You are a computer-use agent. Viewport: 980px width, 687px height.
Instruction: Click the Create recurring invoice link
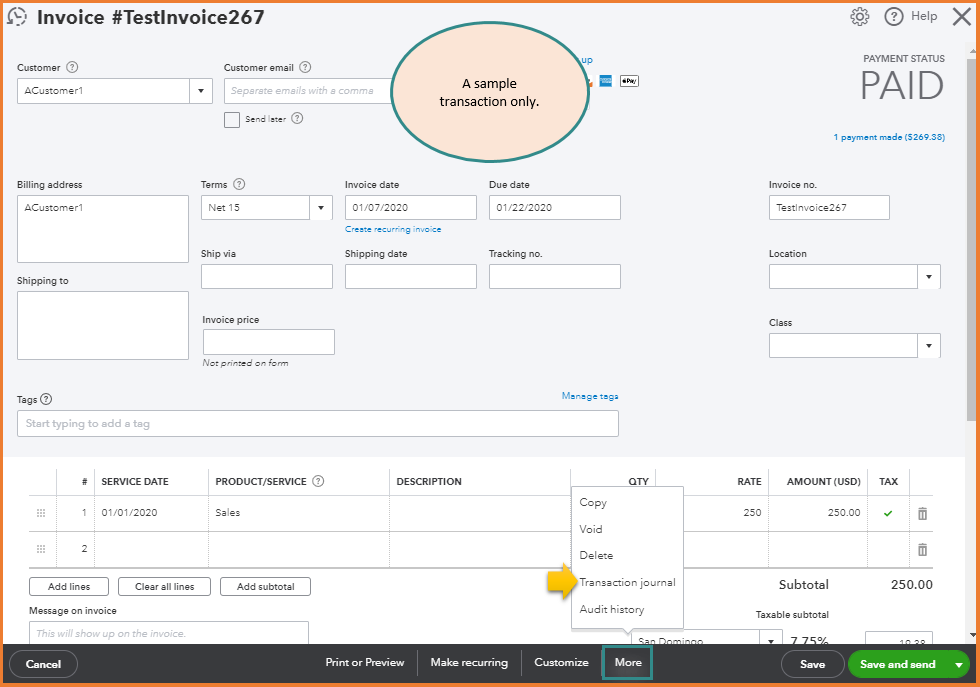393,229
